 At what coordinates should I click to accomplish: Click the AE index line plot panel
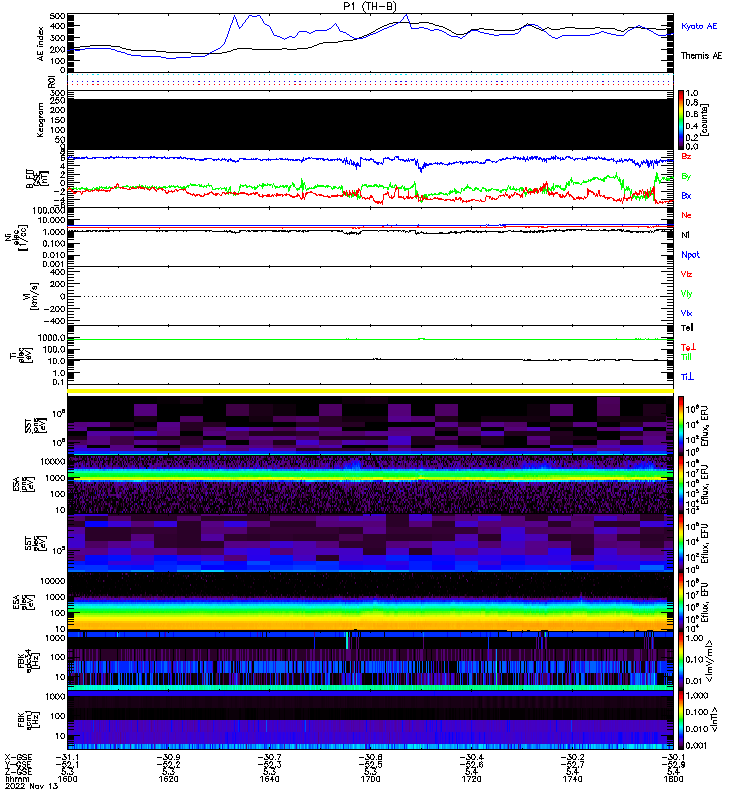click(x=370, y=43)
